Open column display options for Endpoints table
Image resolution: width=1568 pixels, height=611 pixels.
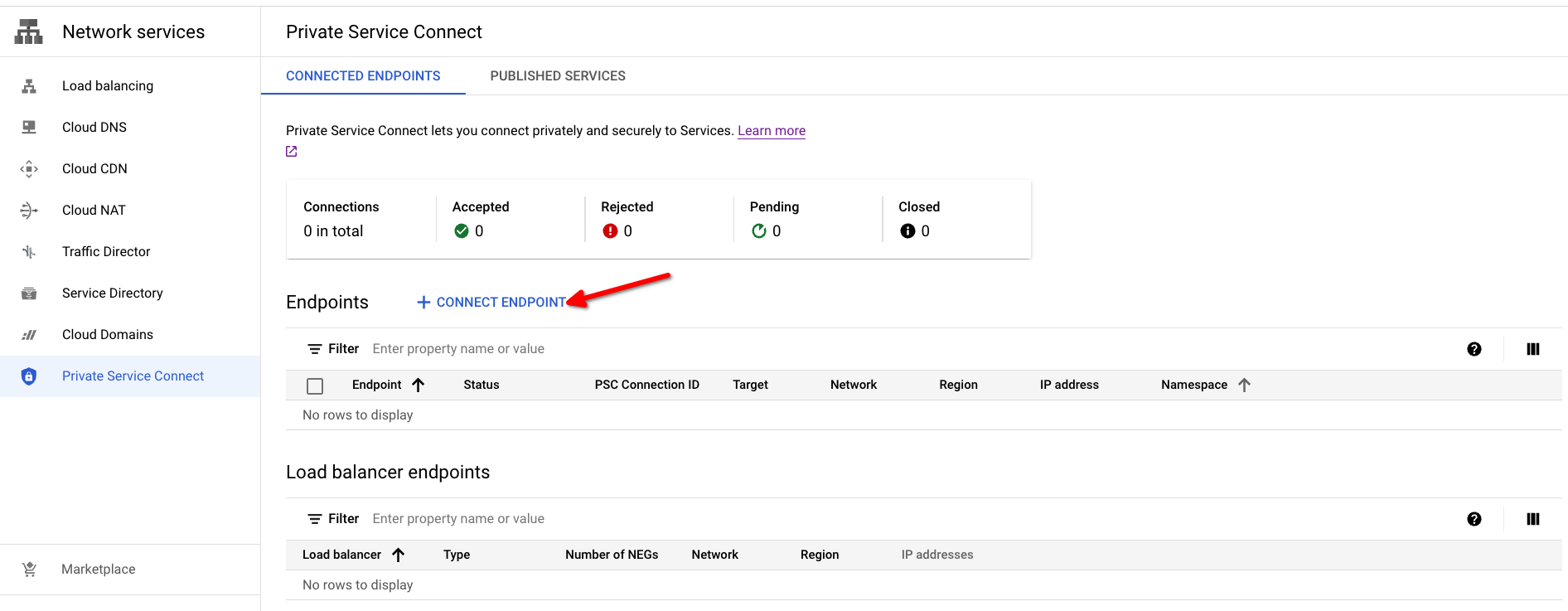(1532, 349)
